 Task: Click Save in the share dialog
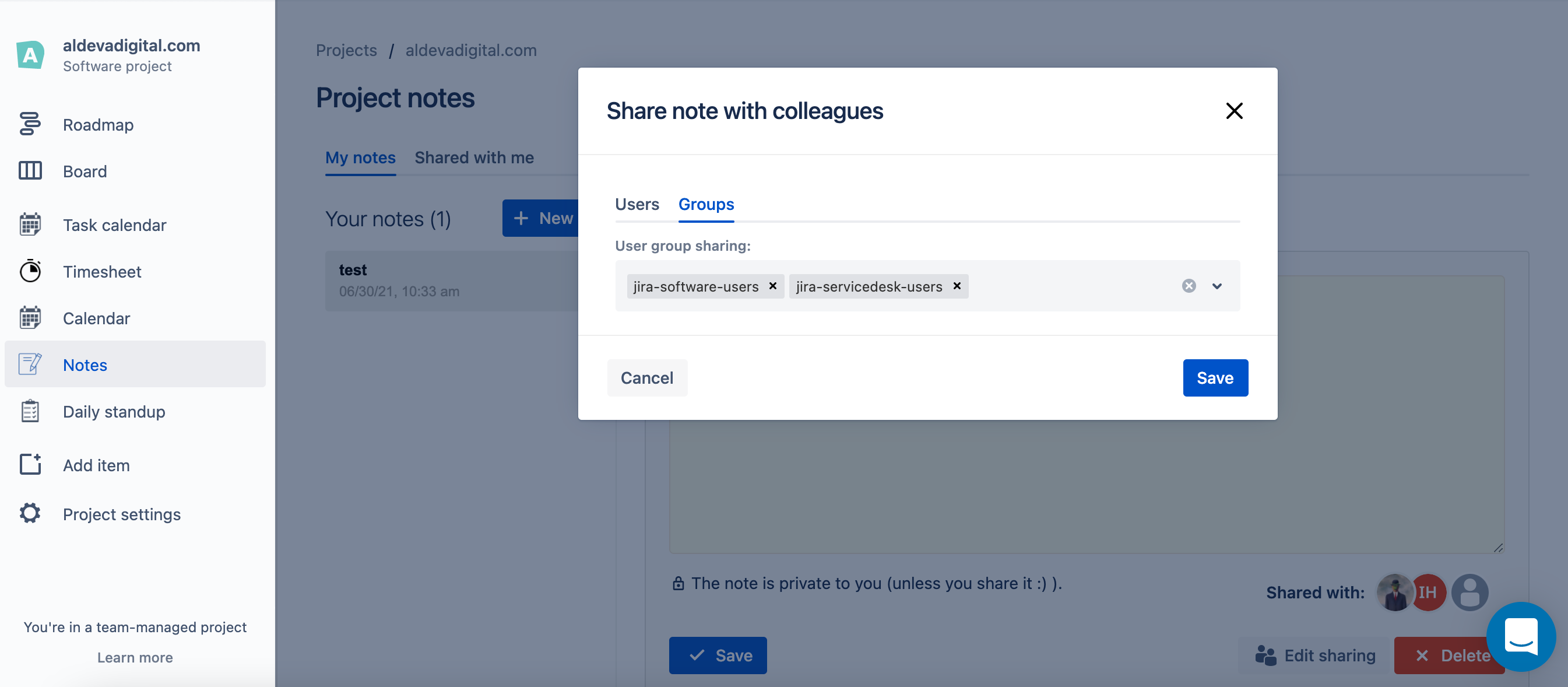(1215, 377)
